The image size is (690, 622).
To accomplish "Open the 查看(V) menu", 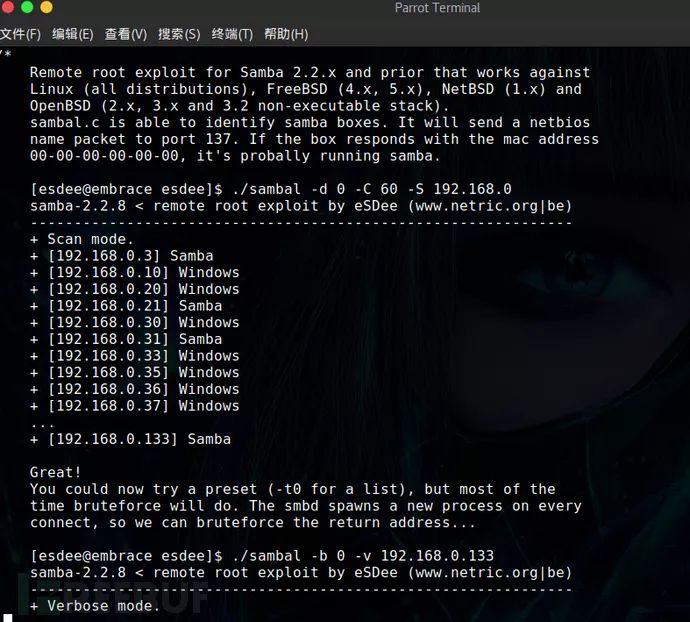I will (126, 34).
